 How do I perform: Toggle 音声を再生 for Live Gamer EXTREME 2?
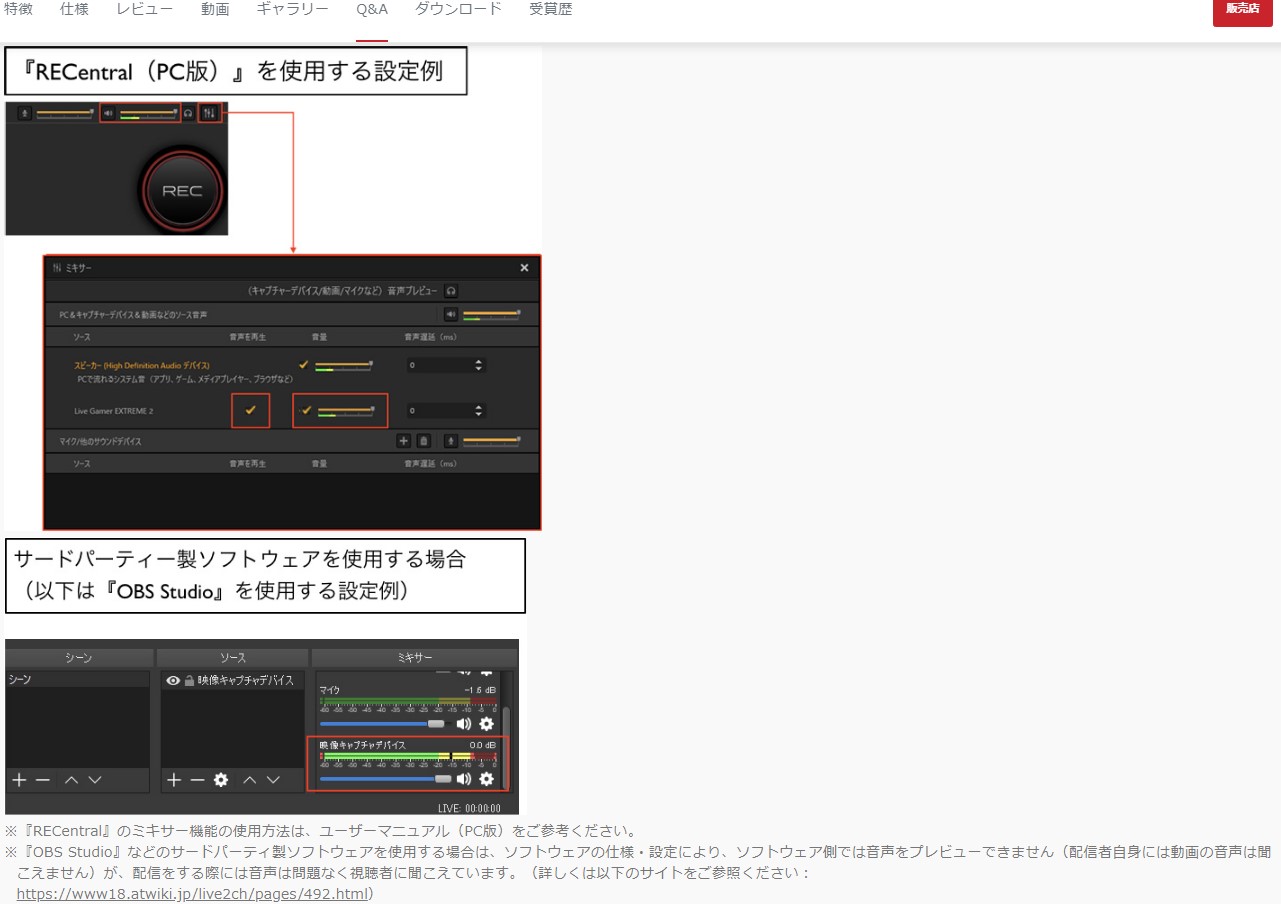[250, 410]
